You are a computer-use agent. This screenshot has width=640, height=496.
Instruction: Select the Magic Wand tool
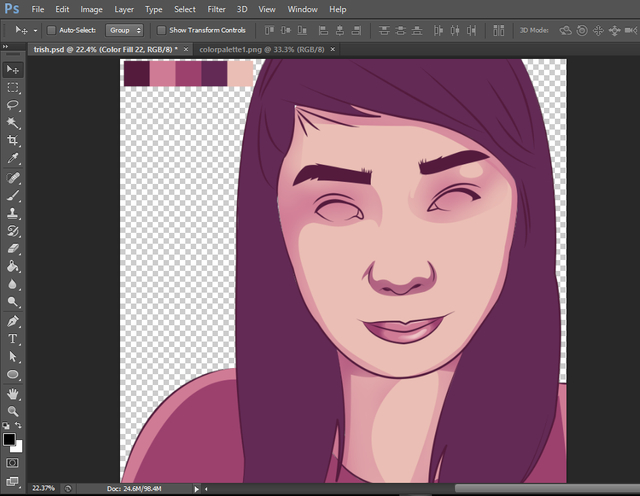click(x=13, y=123)
